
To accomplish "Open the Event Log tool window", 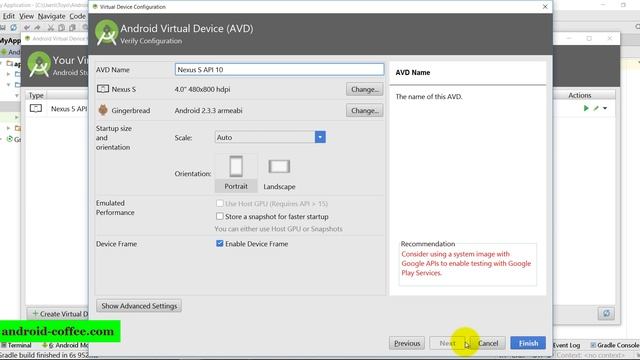I will tap(566, 345).
